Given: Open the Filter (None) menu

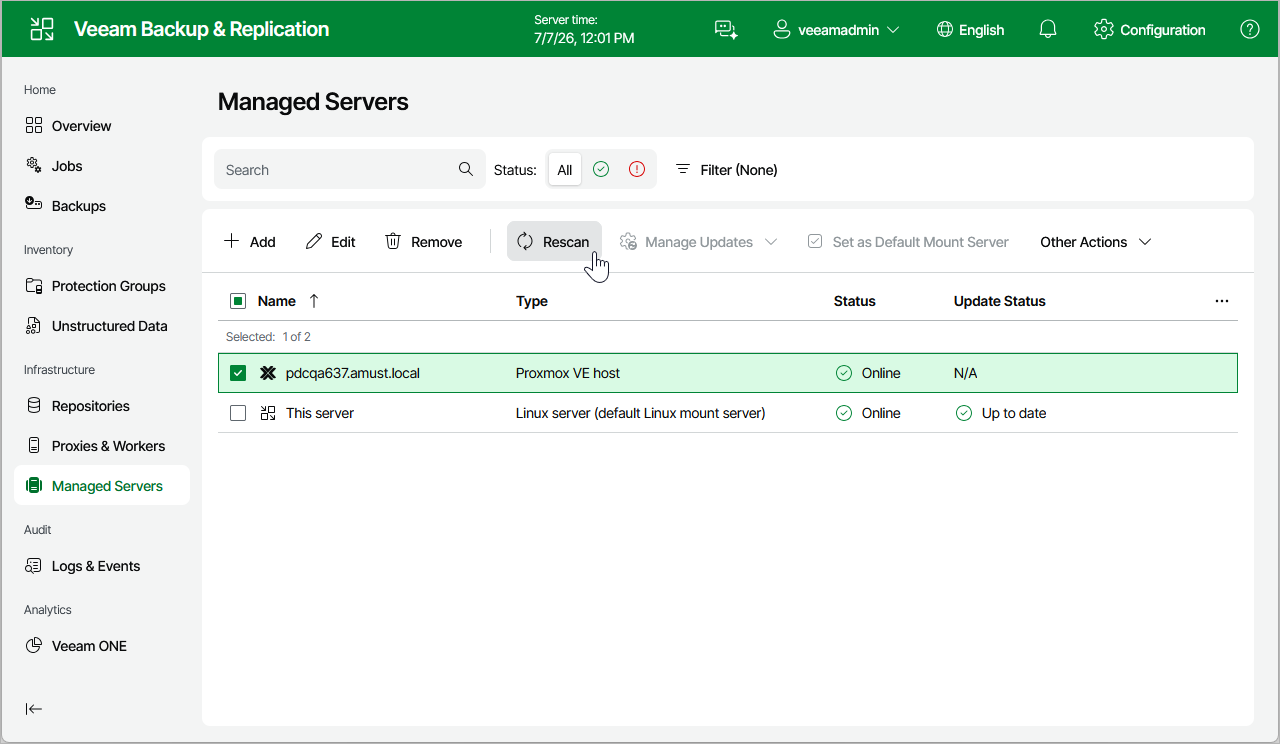Looking at the screenshot, I should pyautogui.click(x=727, y=170).
